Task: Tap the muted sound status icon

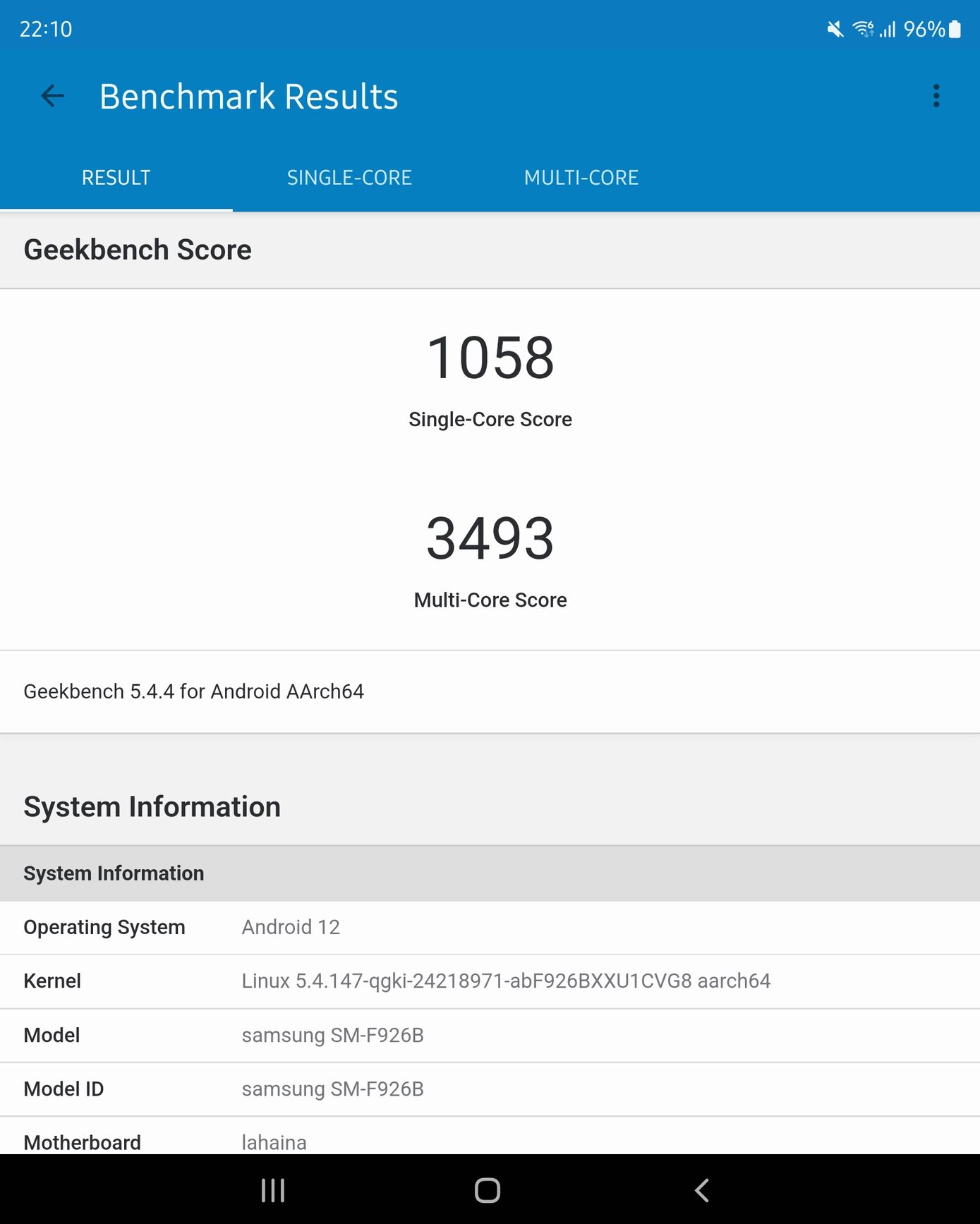Action: click(x=835, y=29)
